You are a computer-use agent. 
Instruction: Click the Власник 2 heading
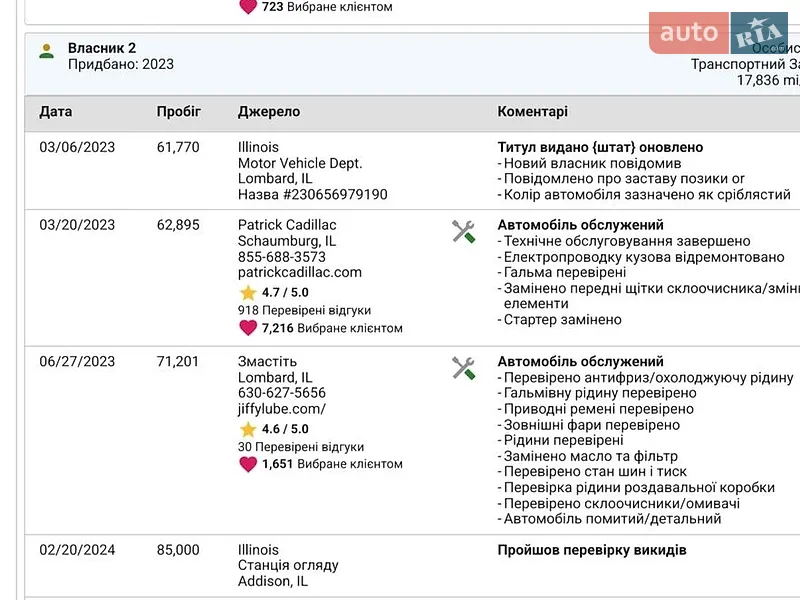[x=102, y=48]
